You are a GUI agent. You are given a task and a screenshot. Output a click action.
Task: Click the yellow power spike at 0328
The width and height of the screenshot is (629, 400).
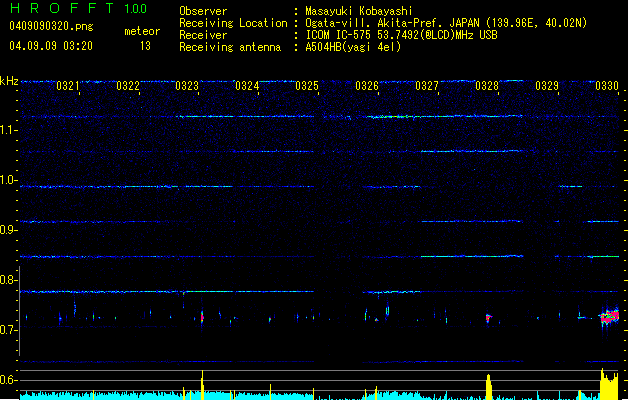click(489, 387)
